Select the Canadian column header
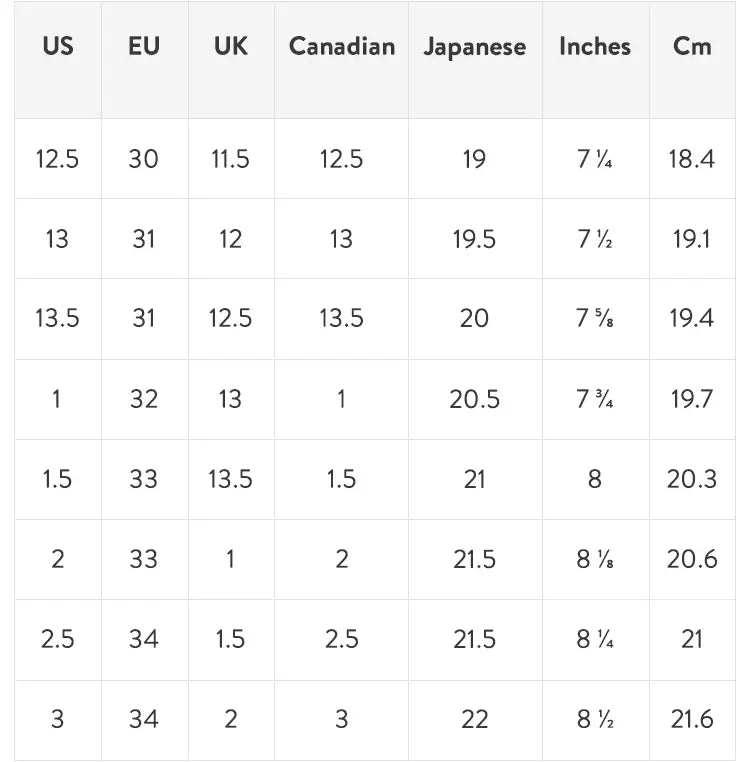This screenshot has height=762, width=750. pyautogui.click(x=342, y=47)
